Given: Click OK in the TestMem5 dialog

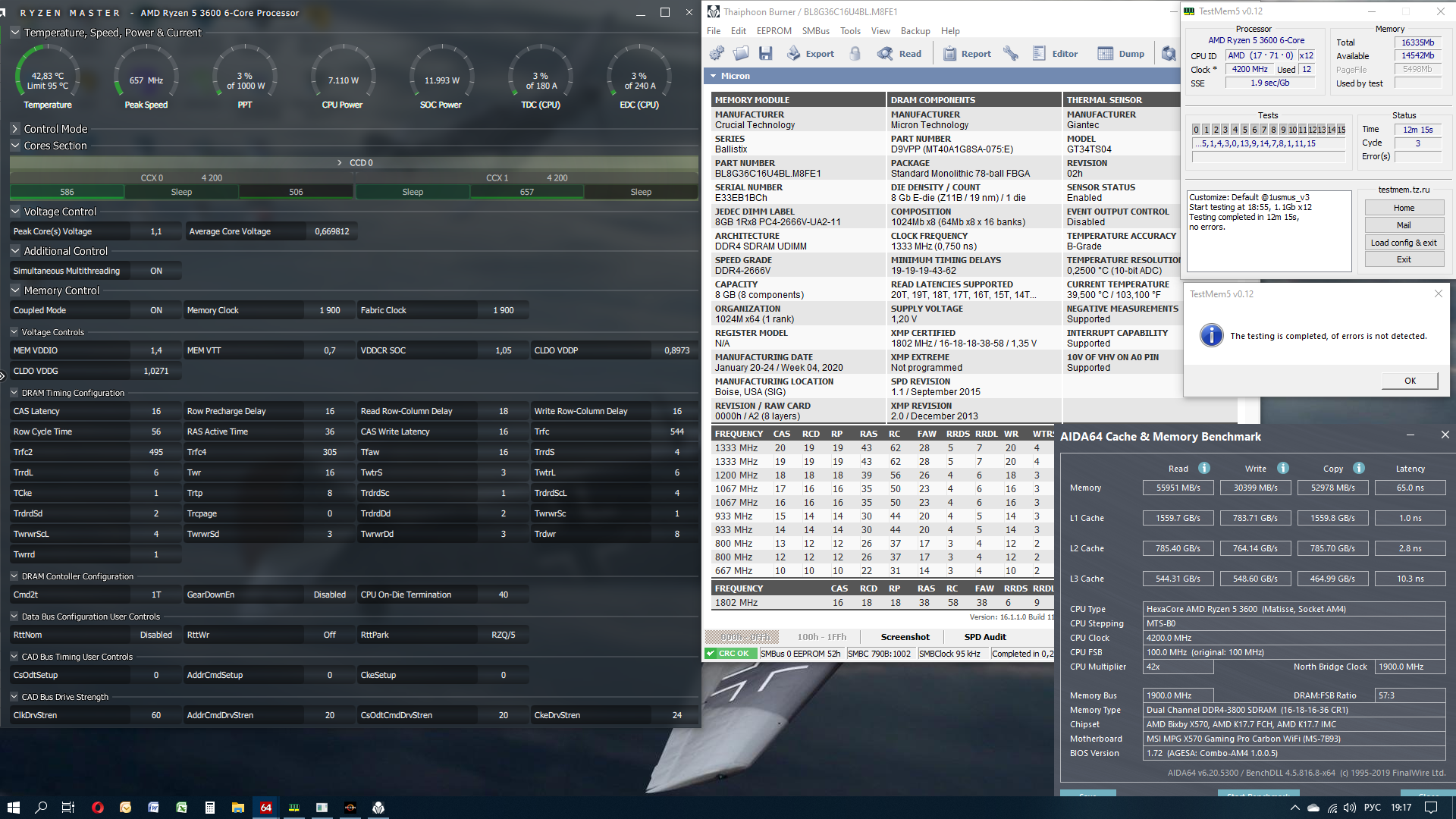Looking at the screenshot, I should pyautogui.click(x=1409, y=381).
